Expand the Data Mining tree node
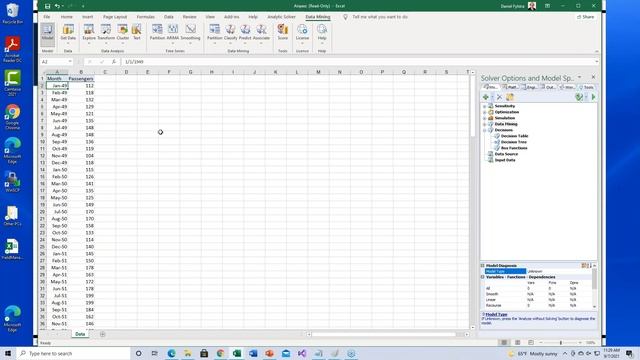The height and width of the screenshot is (360, 640). (x=484, y=124)
